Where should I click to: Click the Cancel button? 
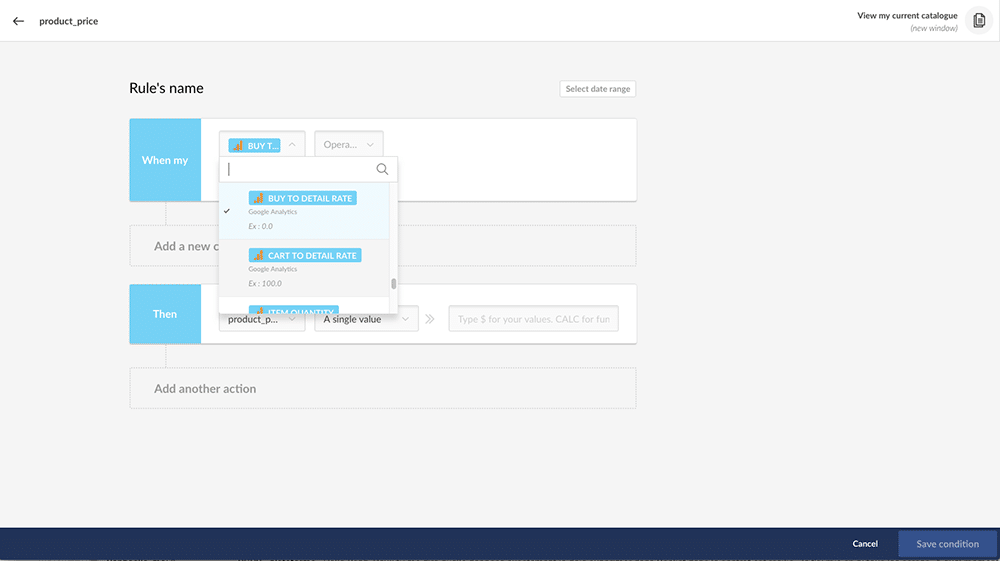click(x=865, y=544)
